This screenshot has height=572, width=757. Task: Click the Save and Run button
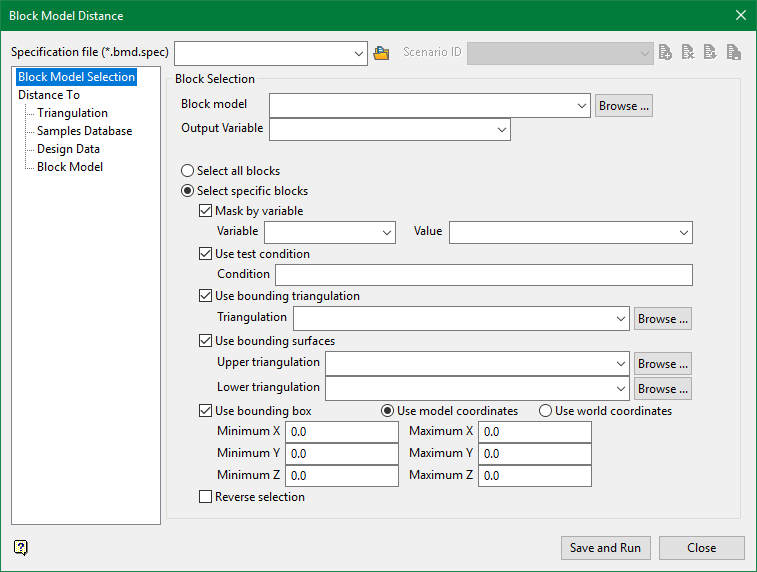(606, 548)
